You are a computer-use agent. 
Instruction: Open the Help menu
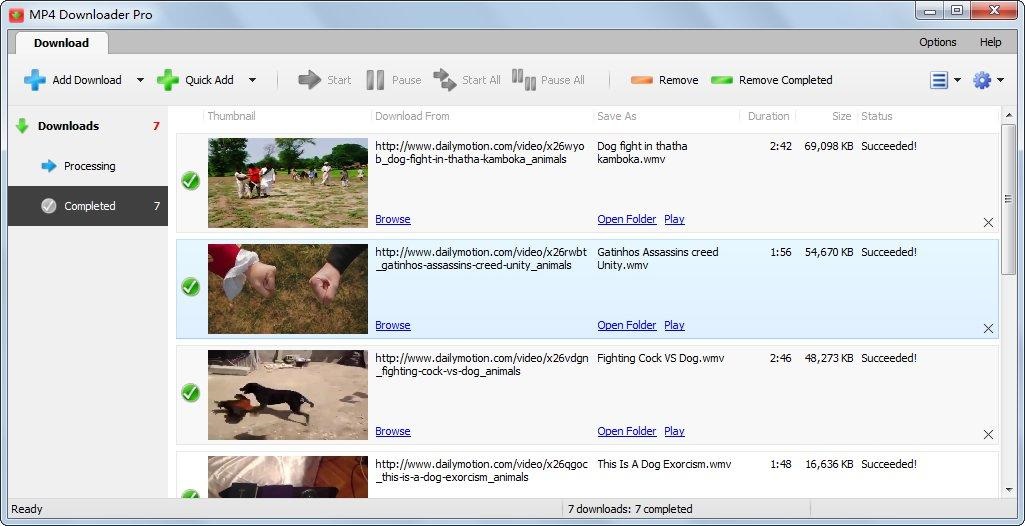[990, 42]
